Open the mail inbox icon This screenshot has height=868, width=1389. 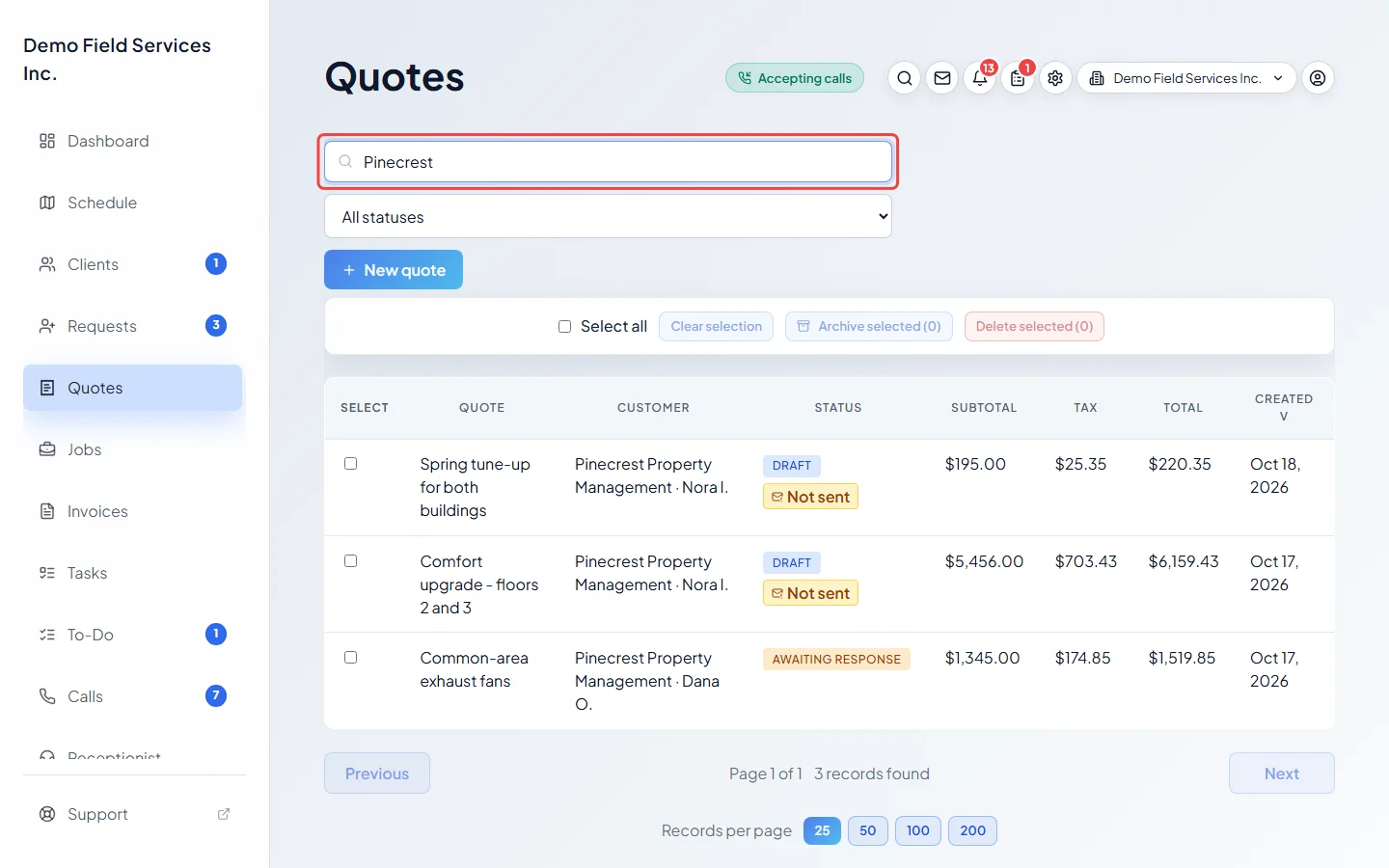click(x=942, y=78)
